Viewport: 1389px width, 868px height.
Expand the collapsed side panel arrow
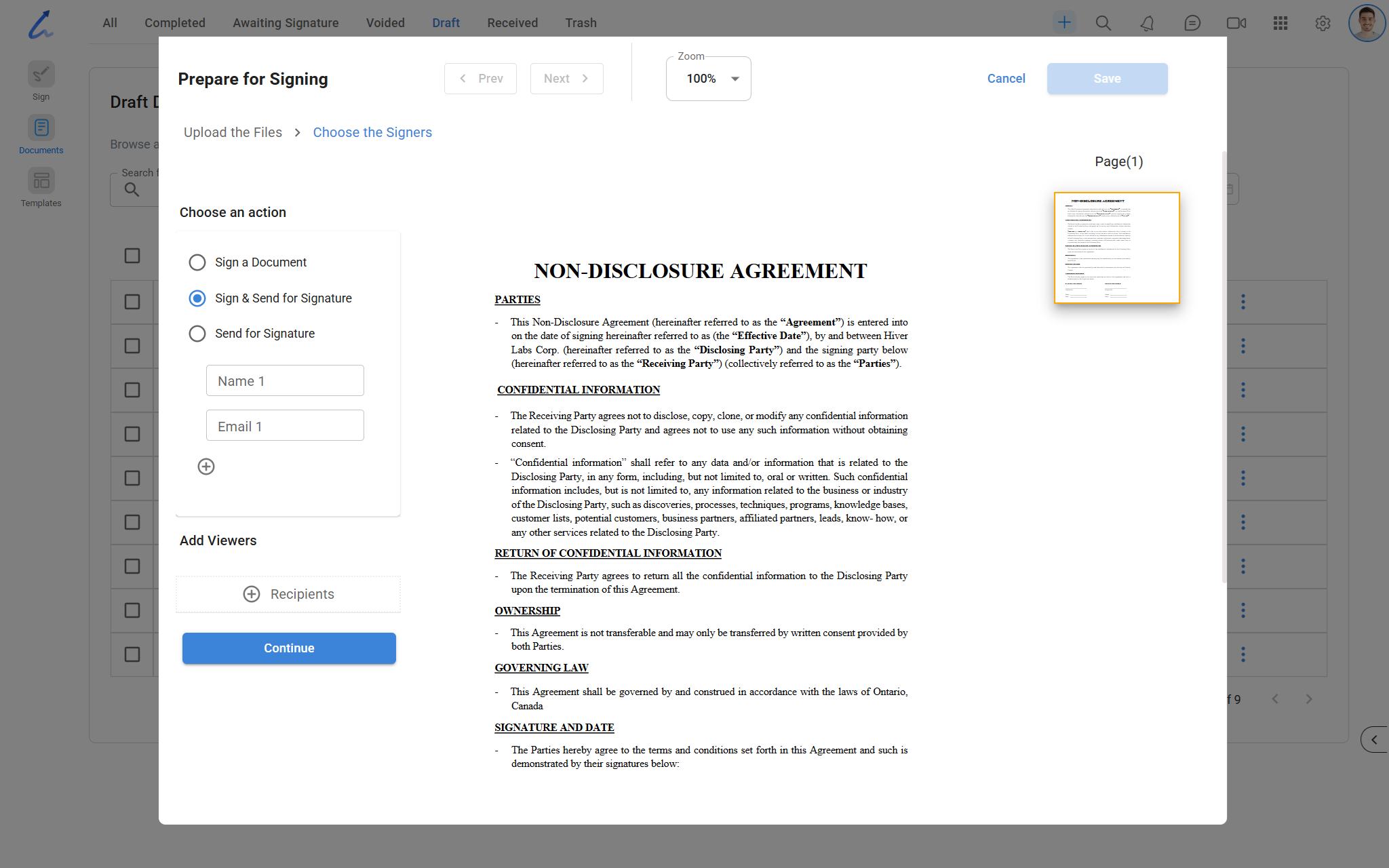tap(1374, 739)
